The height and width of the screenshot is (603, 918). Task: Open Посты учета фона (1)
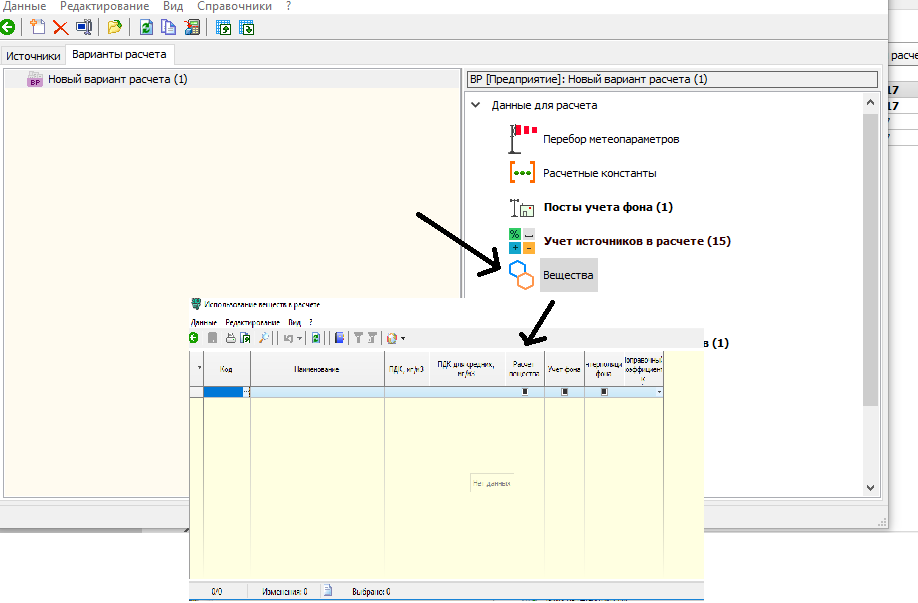[x=607, y=207]
